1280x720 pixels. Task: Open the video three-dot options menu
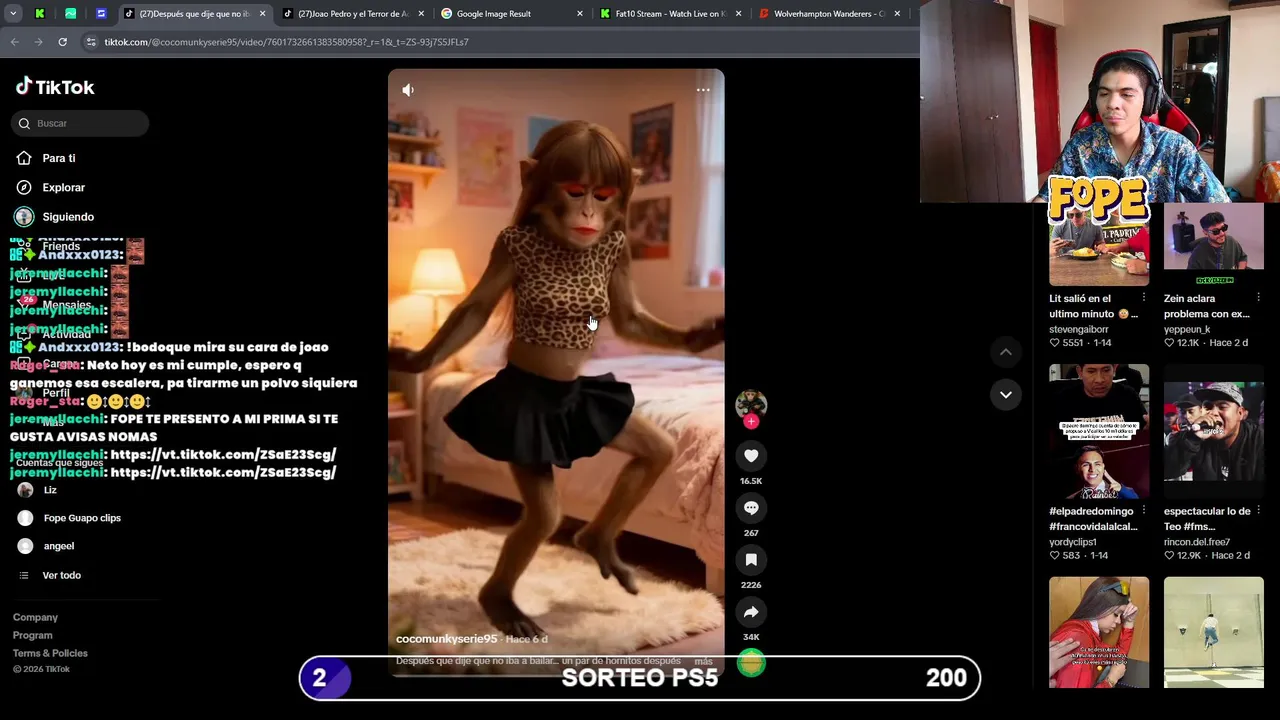click(703, 90)
